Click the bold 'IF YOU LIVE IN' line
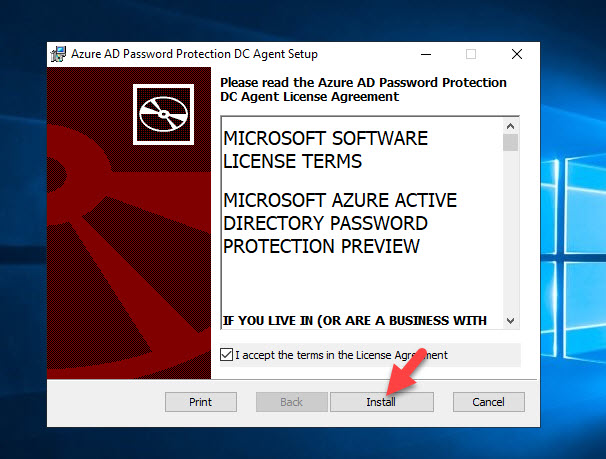The image size is (606, 459). pos(354,320)
